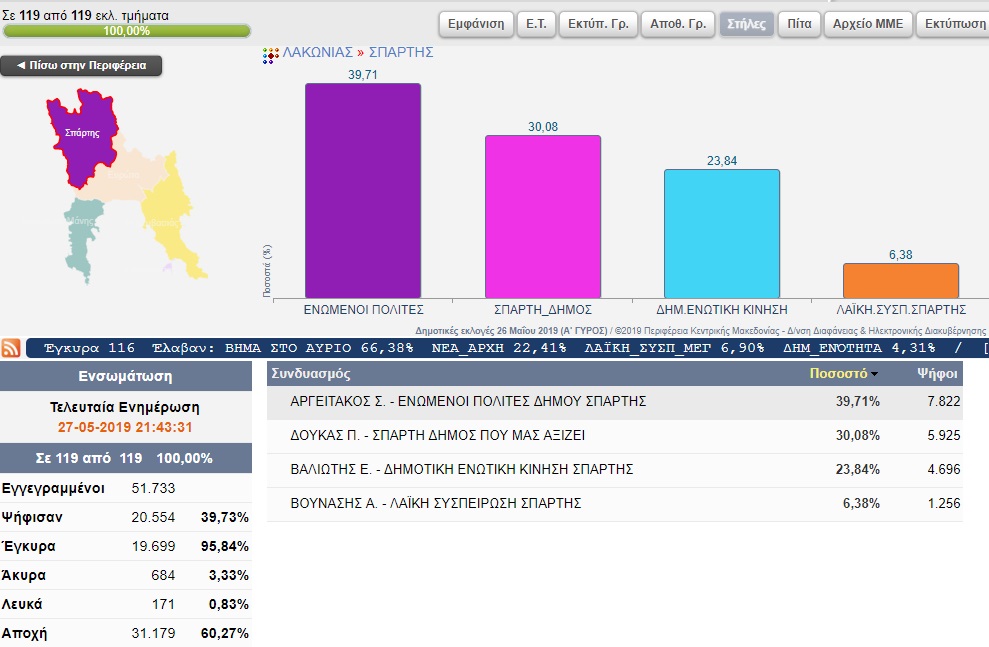
Task: Click the orange ΛΑΪΚΗ.ΣΥΣΠ.ΣΠΑΡΤΗΣ bar
Action: [x=900, y=280]
